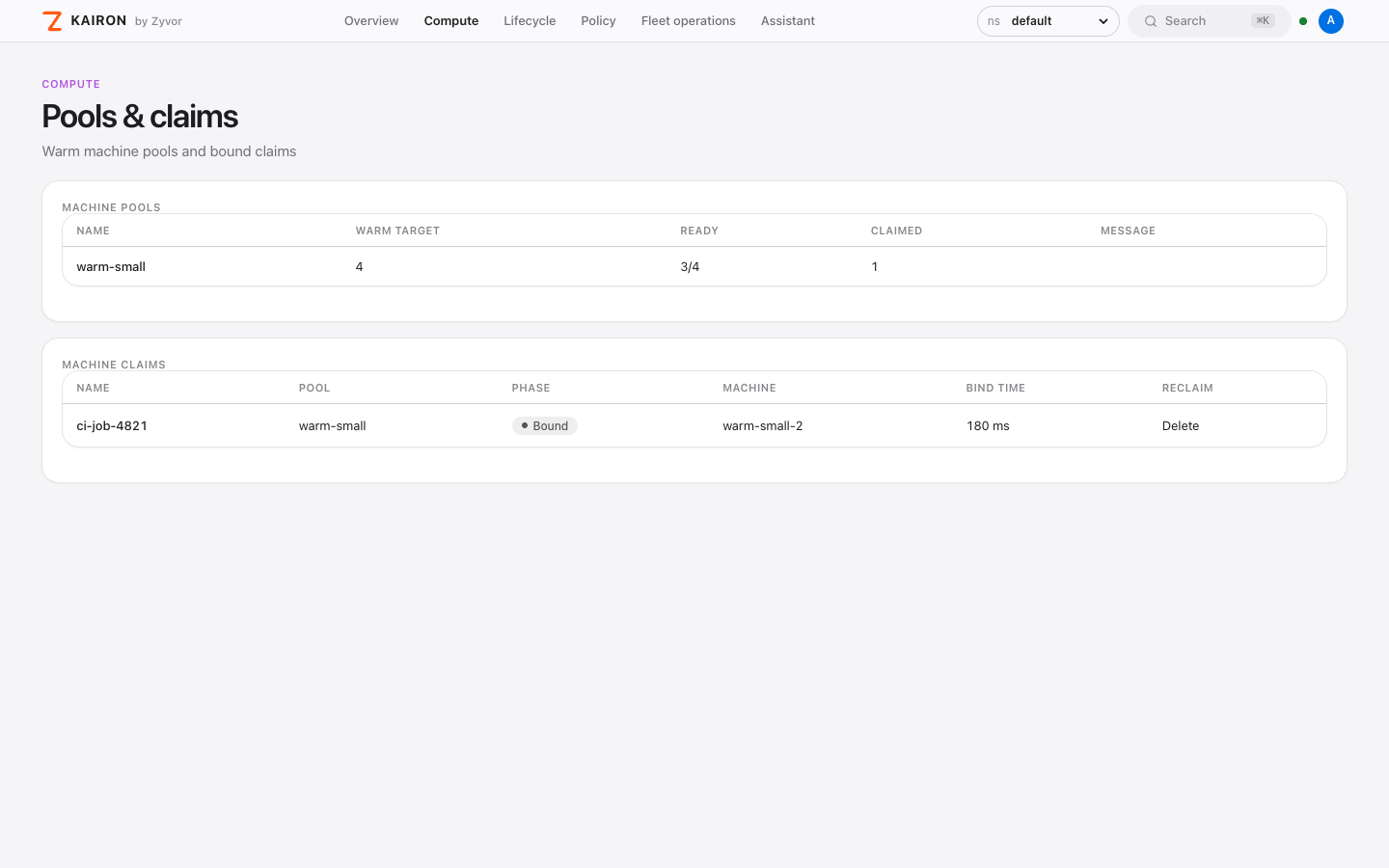The height and width of the screenshot is (868, 1389).
Task: Open the user avatar A menu
Action: tap(1331, 21)
